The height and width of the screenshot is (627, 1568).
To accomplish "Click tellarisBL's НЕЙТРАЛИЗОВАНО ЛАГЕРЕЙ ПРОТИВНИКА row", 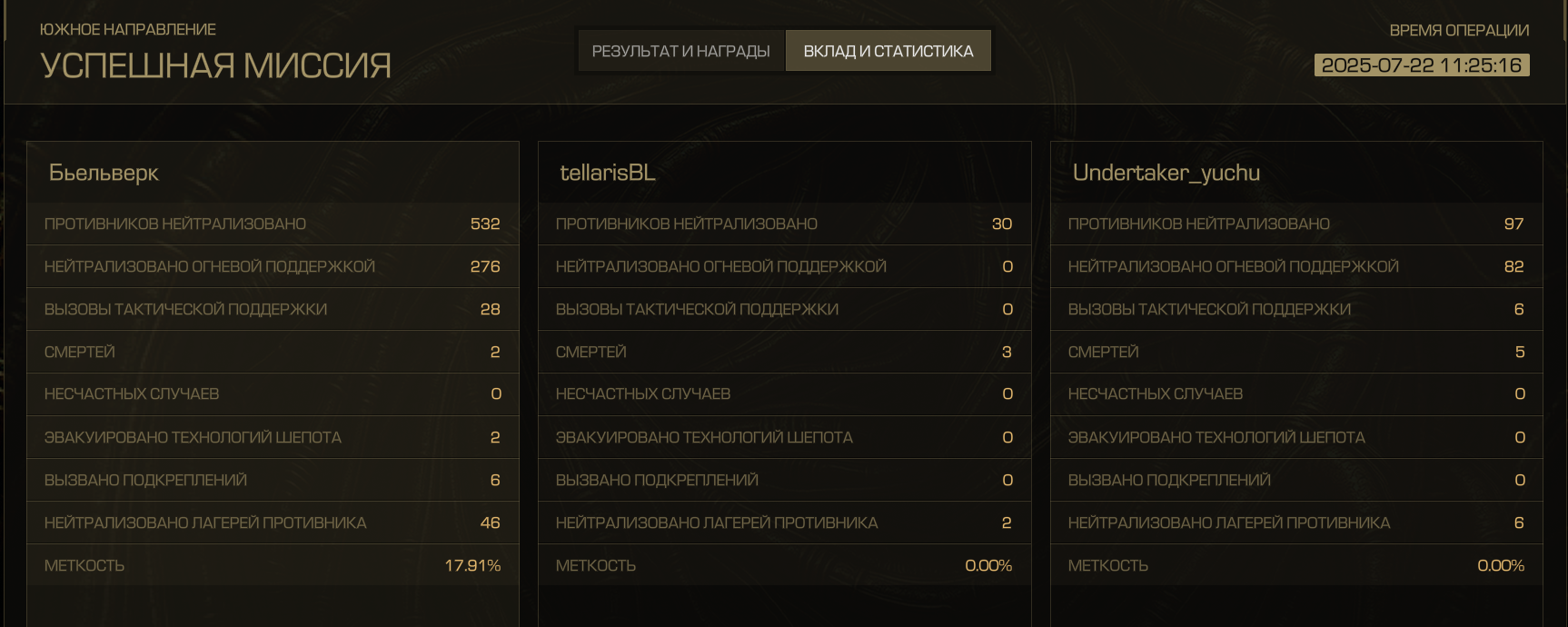I will click(x=784, y=522).
